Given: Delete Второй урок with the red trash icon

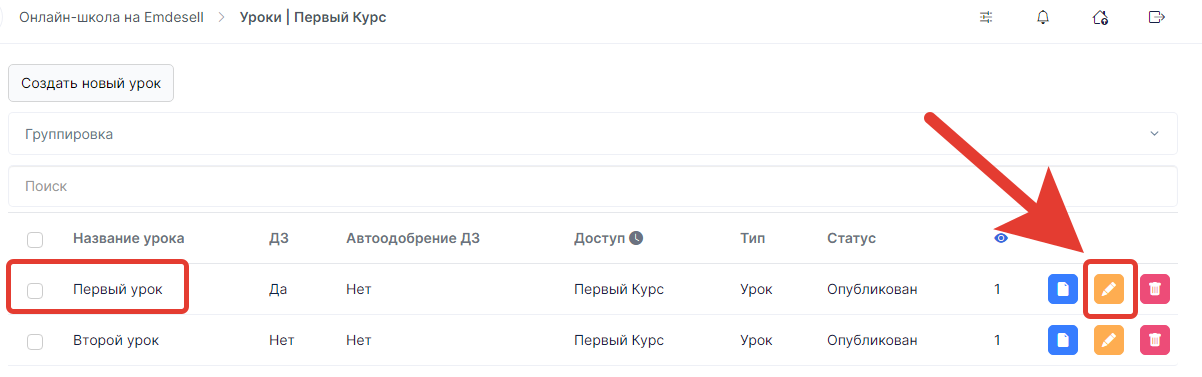Looking at the screenshot, I should point(1155,340).
